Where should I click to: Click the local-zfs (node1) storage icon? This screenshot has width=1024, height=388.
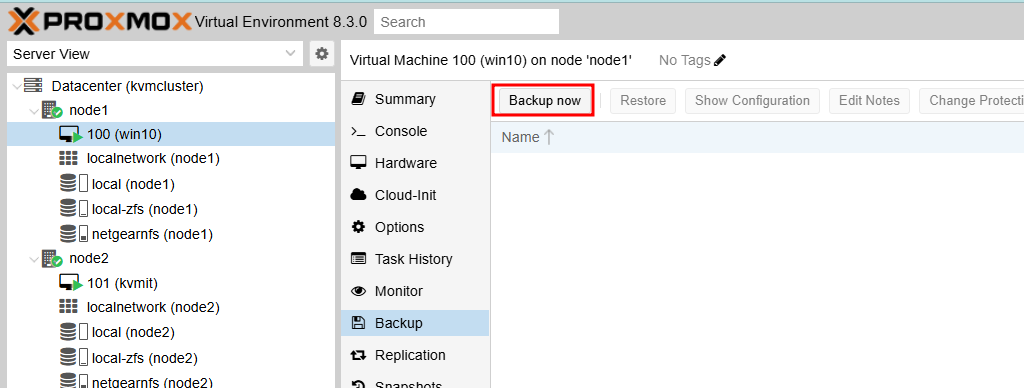click(x=73, y=209)
